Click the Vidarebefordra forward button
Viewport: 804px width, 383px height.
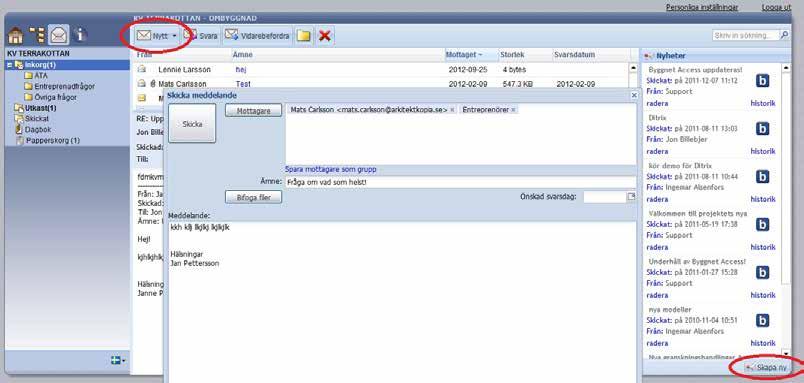[258, 36]
